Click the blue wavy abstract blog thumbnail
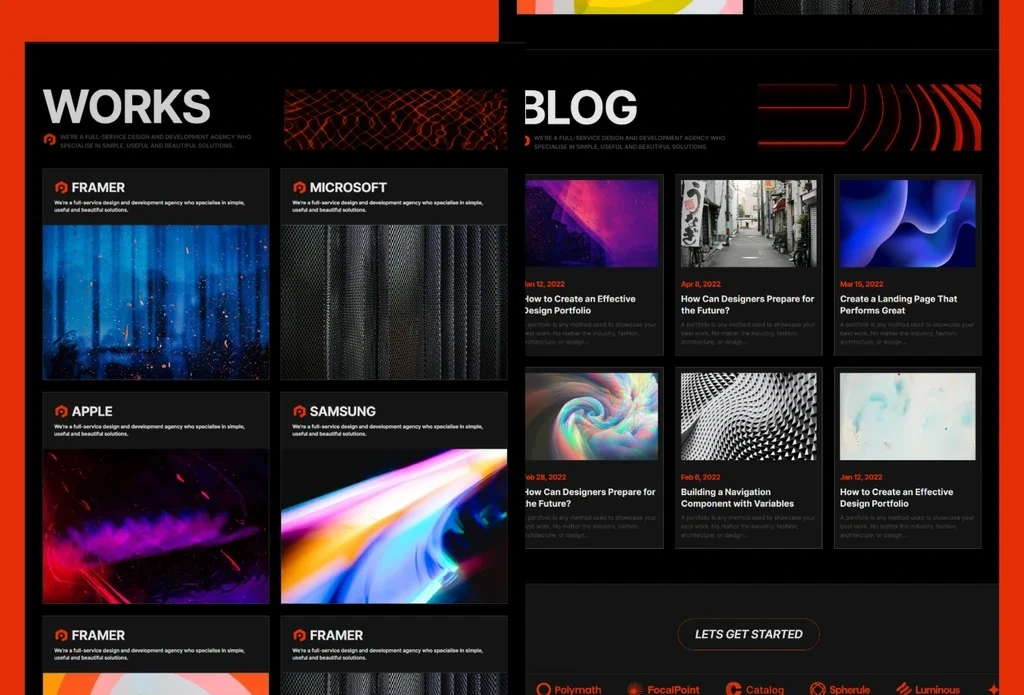The width and height of the screenshot is (1024, 695). 908,223
